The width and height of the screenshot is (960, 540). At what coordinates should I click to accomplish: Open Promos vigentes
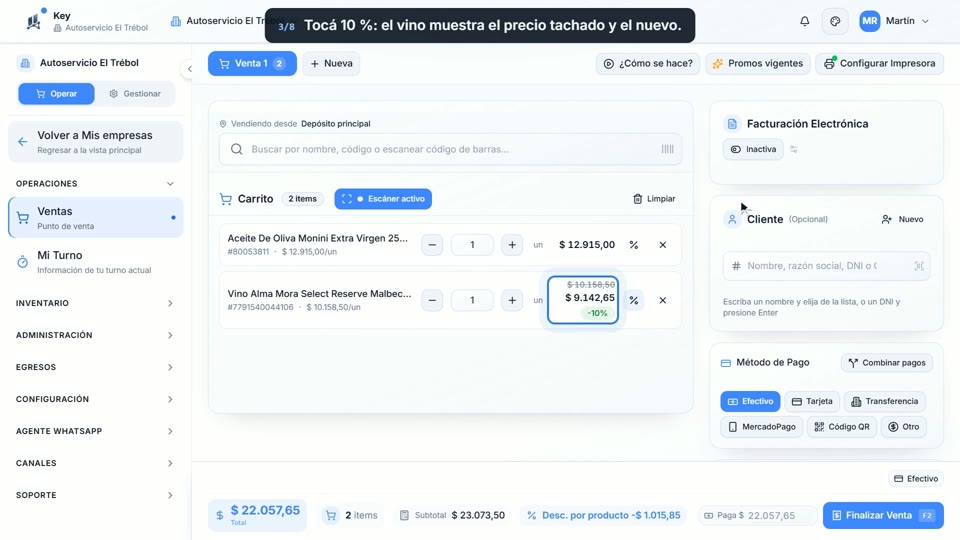tap(758, 64)
